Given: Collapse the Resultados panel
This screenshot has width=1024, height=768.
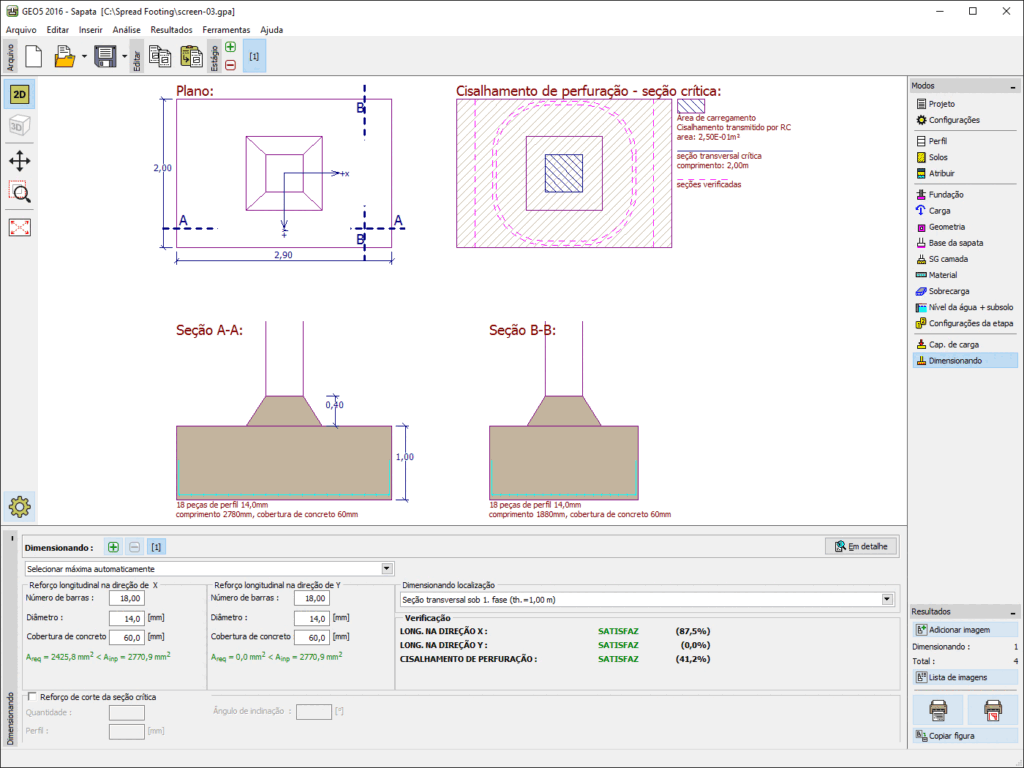Looking at the screenshot, I should click(x=1013, y=613).
